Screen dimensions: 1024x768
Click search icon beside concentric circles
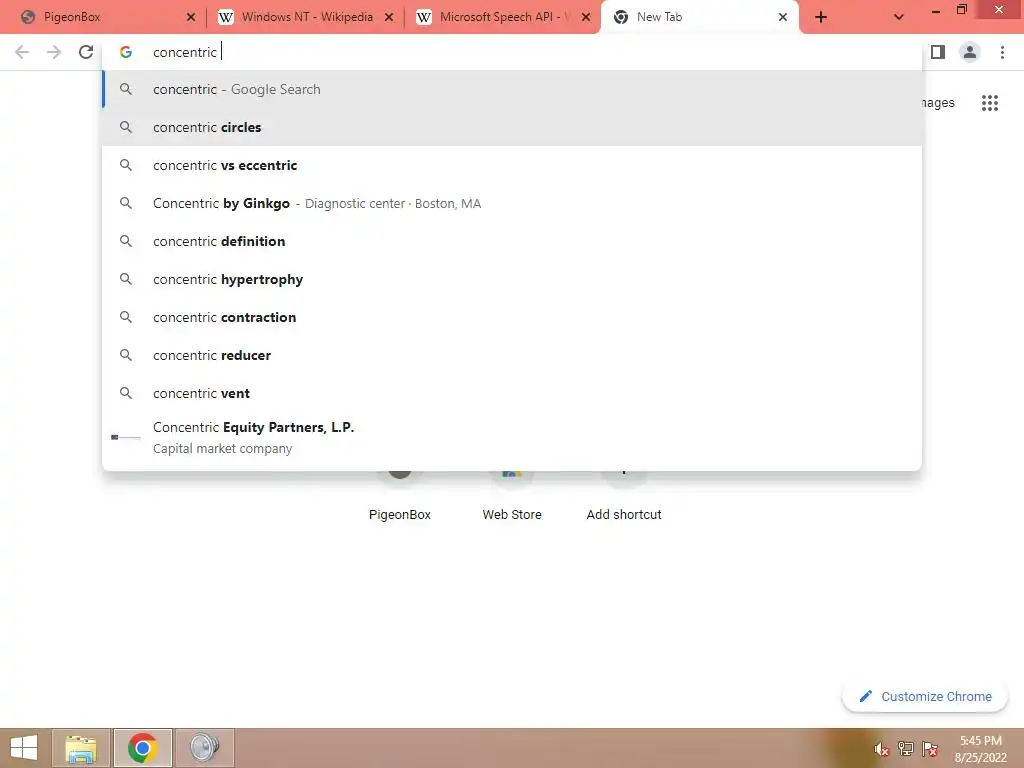tap(126, 127)
